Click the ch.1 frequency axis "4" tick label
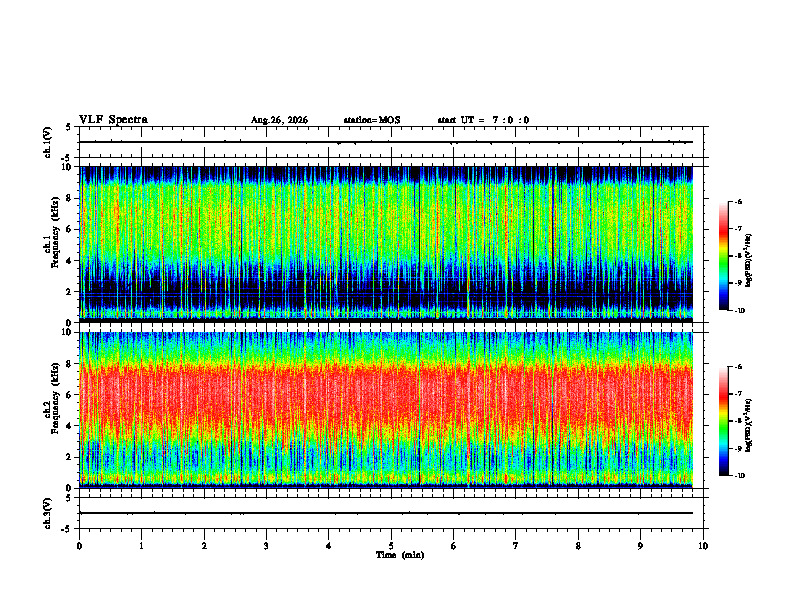This screenshot has height=612, width=792. [x=69, y=261]
